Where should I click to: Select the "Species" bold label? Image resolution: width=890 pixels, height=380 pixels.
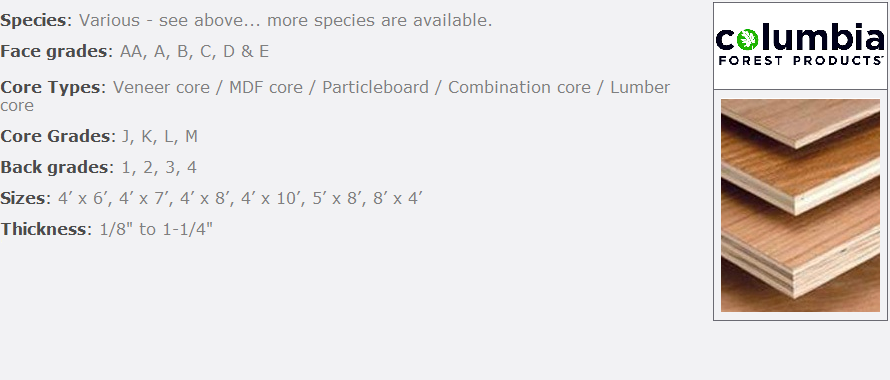pyautogui.click(x=33, y=21)
